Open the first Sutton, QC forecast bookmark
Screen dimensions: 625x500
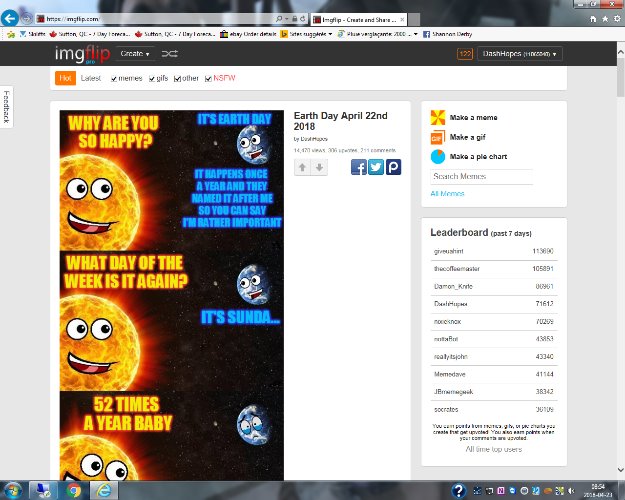click(90, 34)
